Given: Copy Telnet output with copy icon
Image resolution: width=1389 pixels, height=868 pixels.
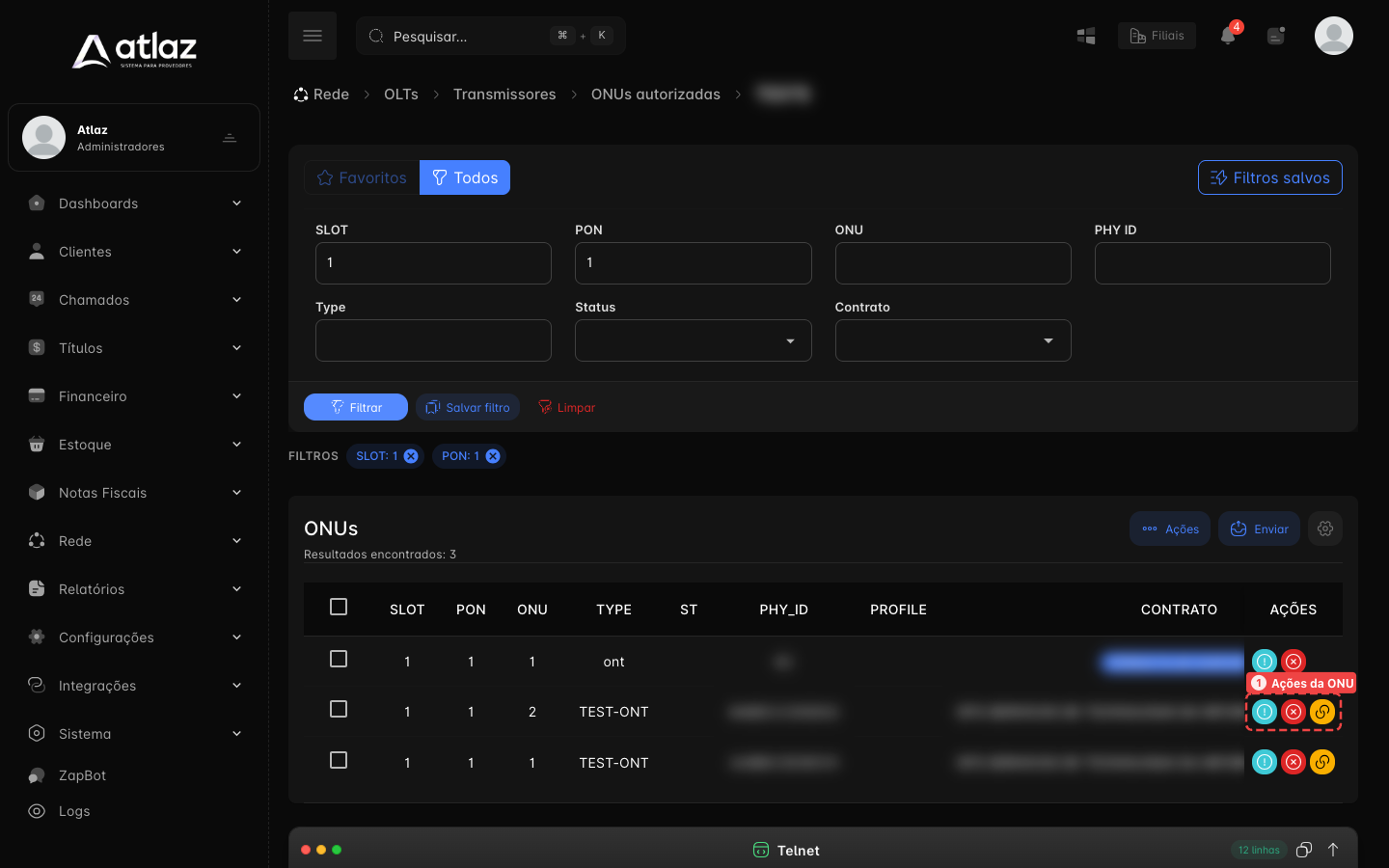Looking at the screenshot, I should pyautogui.click(x=1304, y=850).
